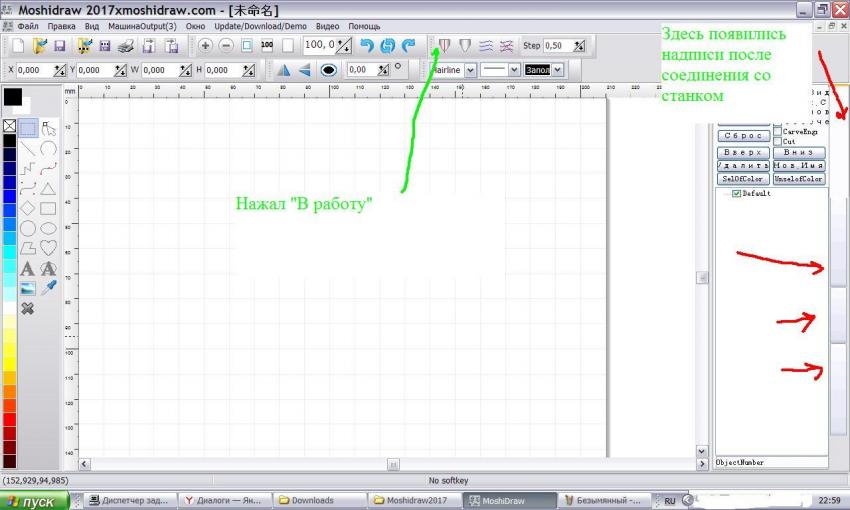Click the zoom in plus icon
Screen dimensions: 850x510
tap(205, 46)
